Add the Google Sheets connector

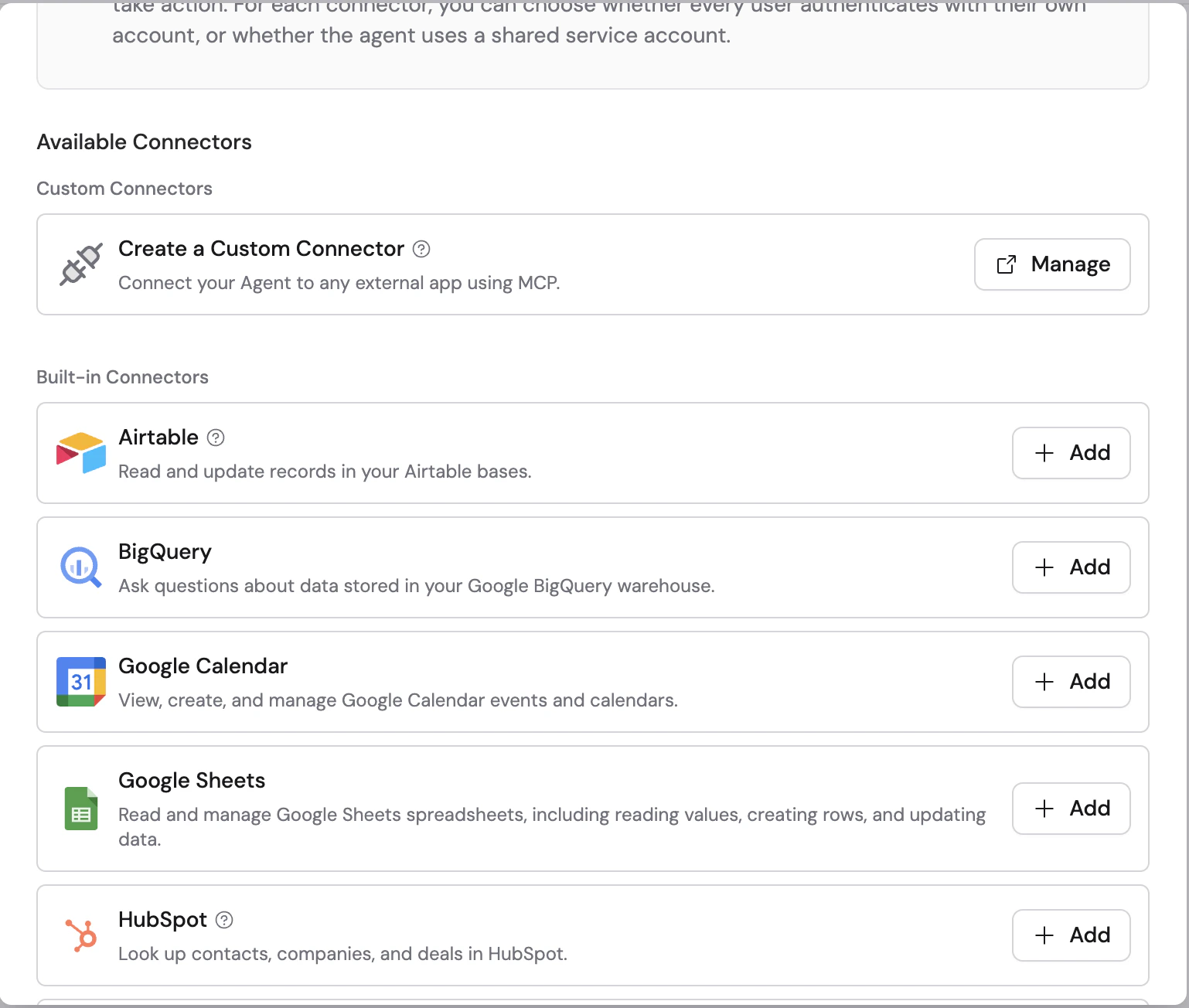1071,809
